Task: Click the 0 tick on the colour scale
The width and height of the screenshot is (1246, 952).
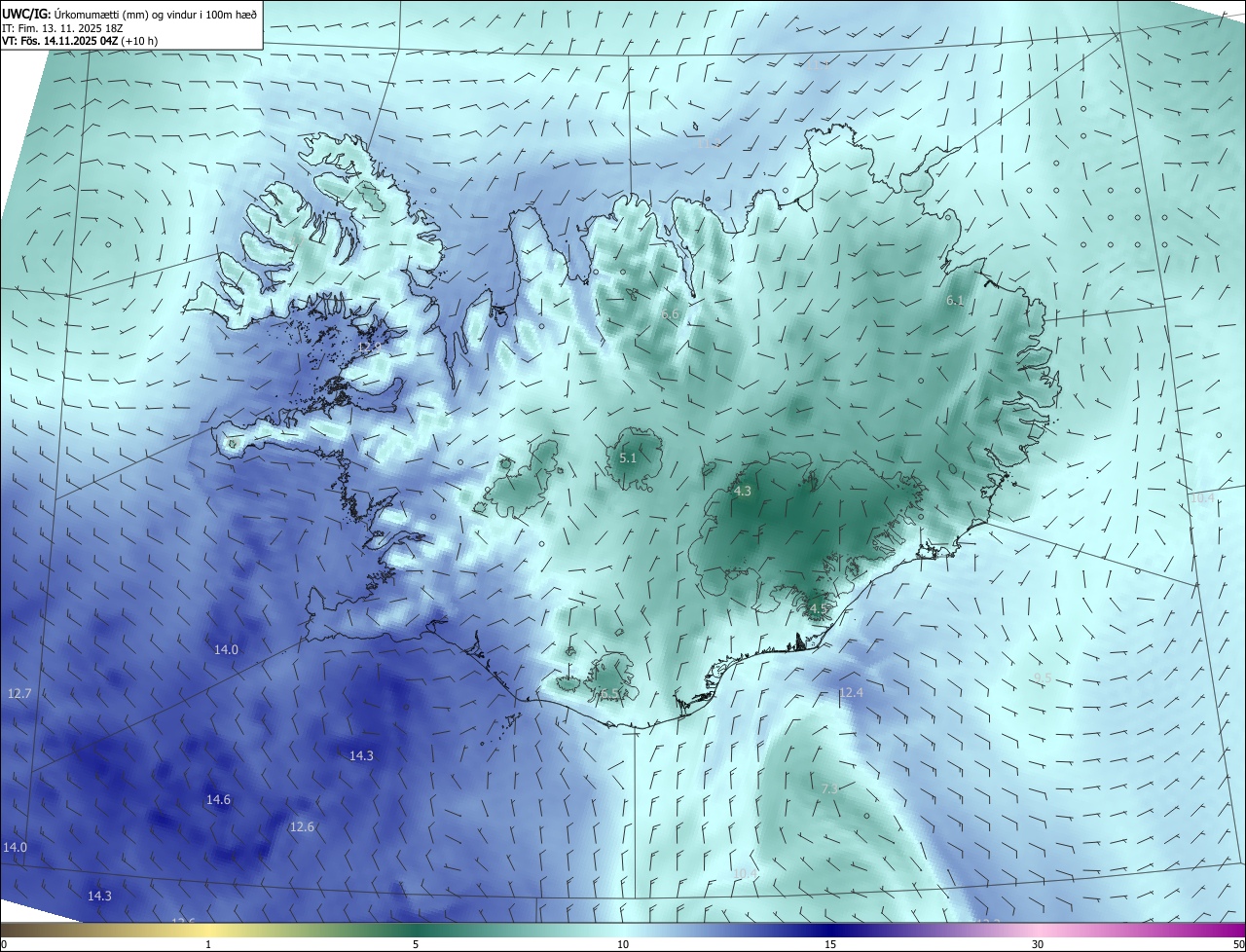Action: [x=3, y=945]
